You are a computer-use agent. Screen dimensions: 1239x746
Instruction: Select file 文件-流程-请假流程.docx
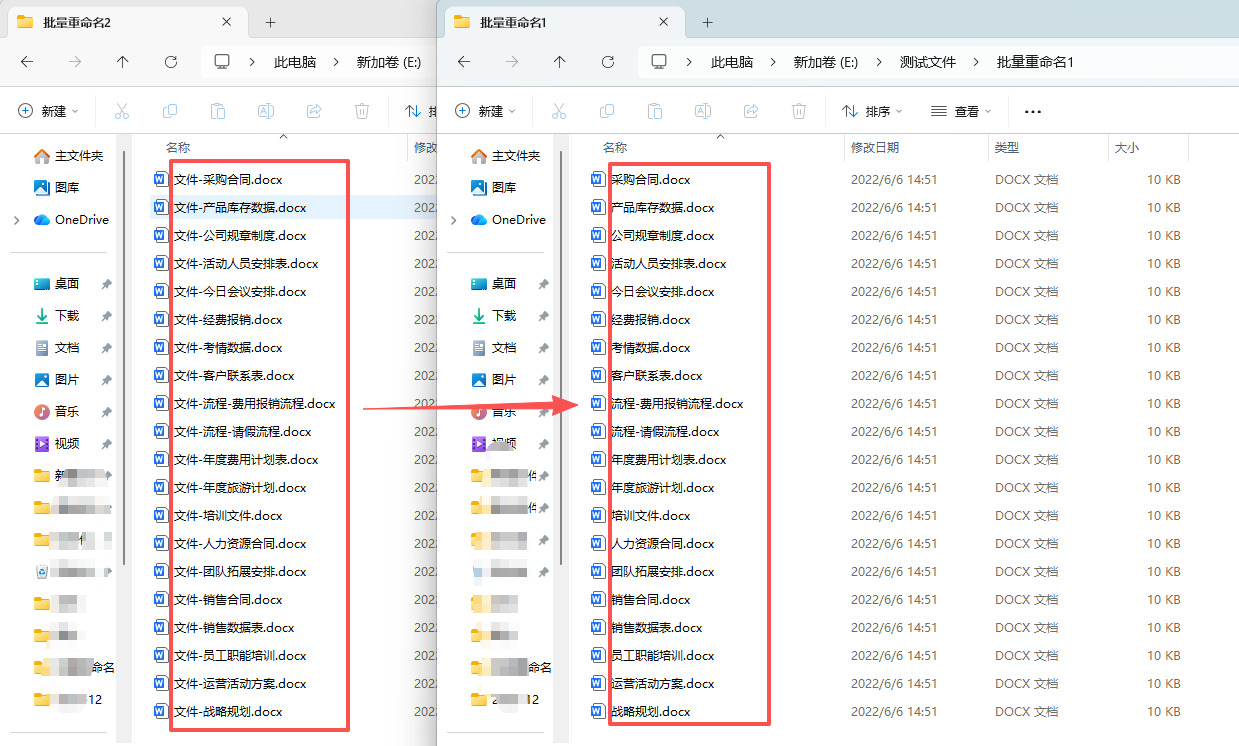(242, 432)
